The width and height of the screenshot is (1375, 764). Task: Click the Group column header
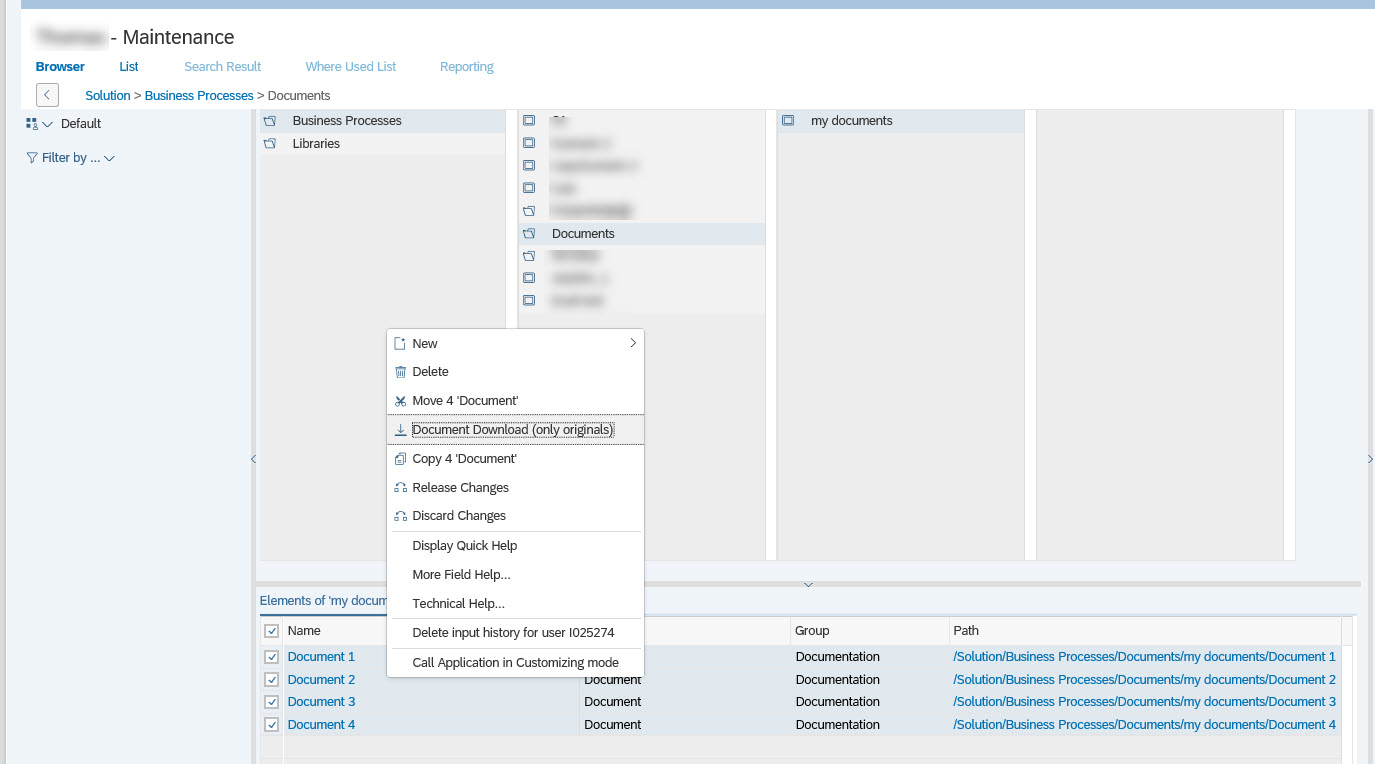(x=869, y=631)
